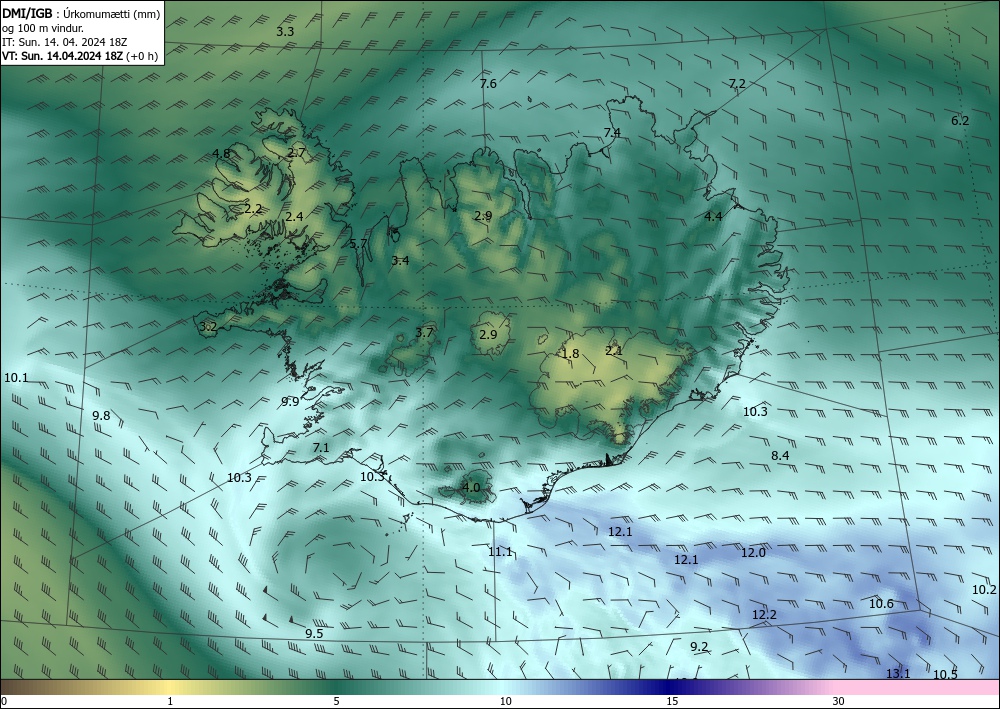Screen dimensions: 1000x709
Task: Click the title line 'DMI/IGB : Úrkomumætti (mm)'
Action: coord(81,14)
